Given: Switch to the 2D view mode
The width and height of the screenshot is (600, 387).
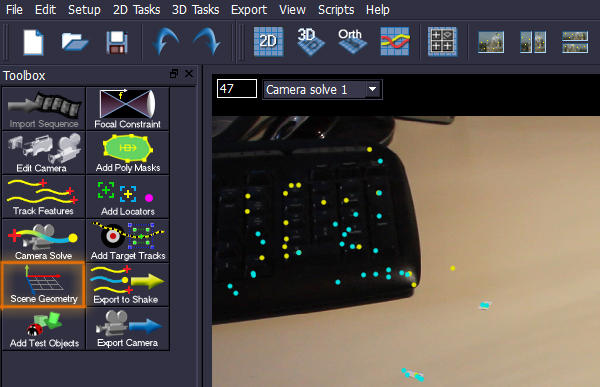Looking at the screenshot, I should 269,41.
